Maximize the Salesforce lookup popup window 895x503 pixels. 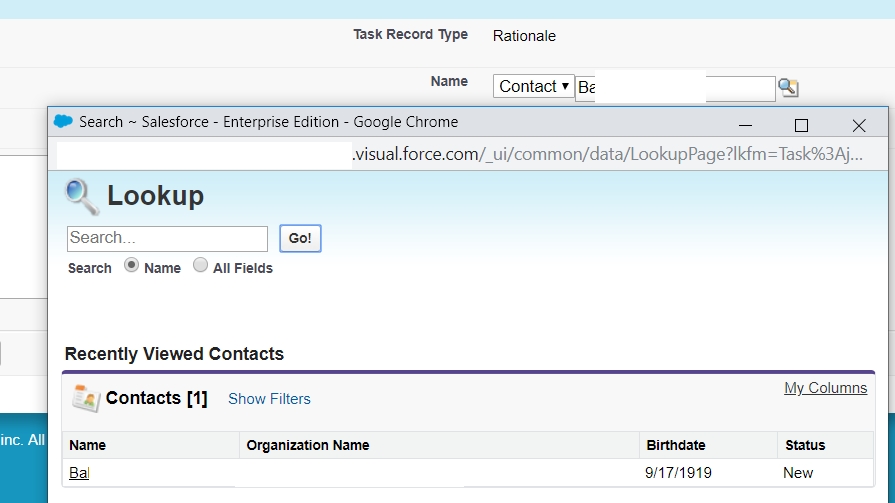click(x=801, y=125)
